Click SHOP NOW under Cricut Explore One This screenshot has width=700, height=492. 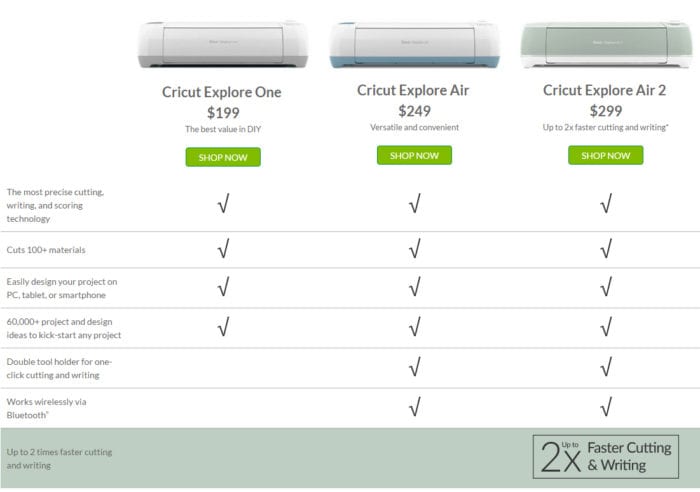(223, 157)
